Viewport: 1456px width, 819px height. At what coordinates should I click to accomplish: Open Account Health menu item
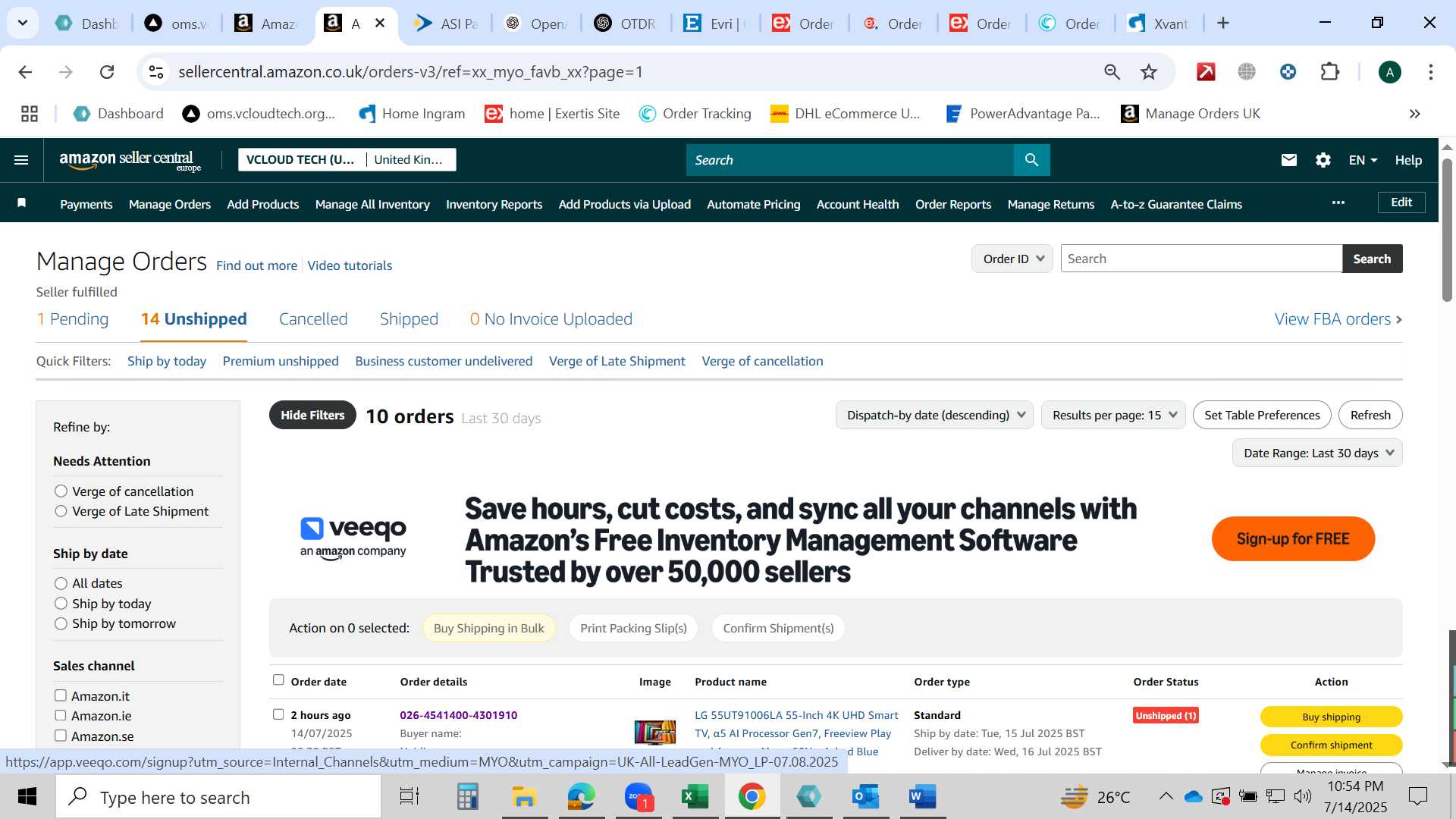(x=858, y=204)
